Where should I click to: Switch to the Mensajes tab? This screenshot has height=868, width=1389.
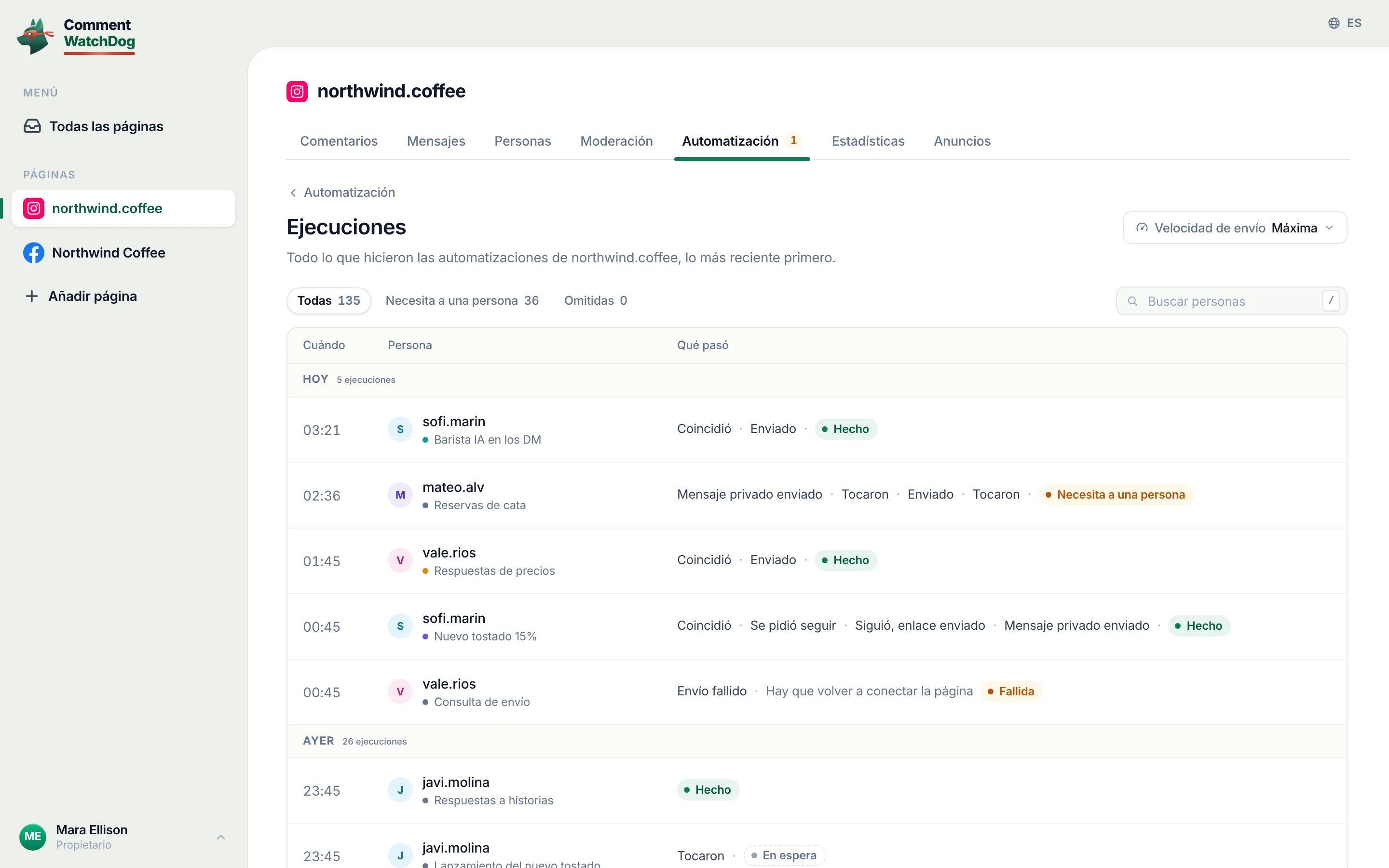click(x=436, y=141)
